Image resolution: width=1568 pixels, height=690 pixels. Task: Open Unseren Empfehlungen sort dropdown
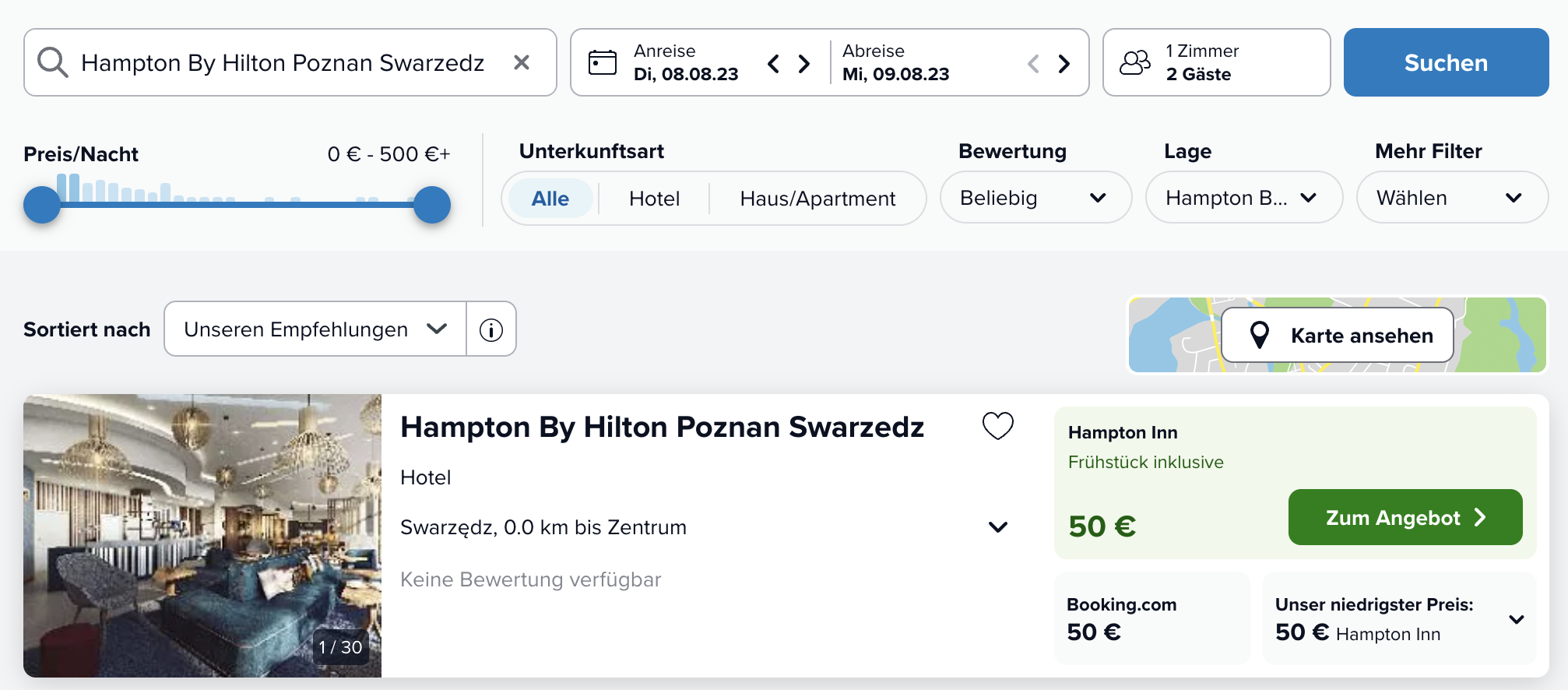315,329
